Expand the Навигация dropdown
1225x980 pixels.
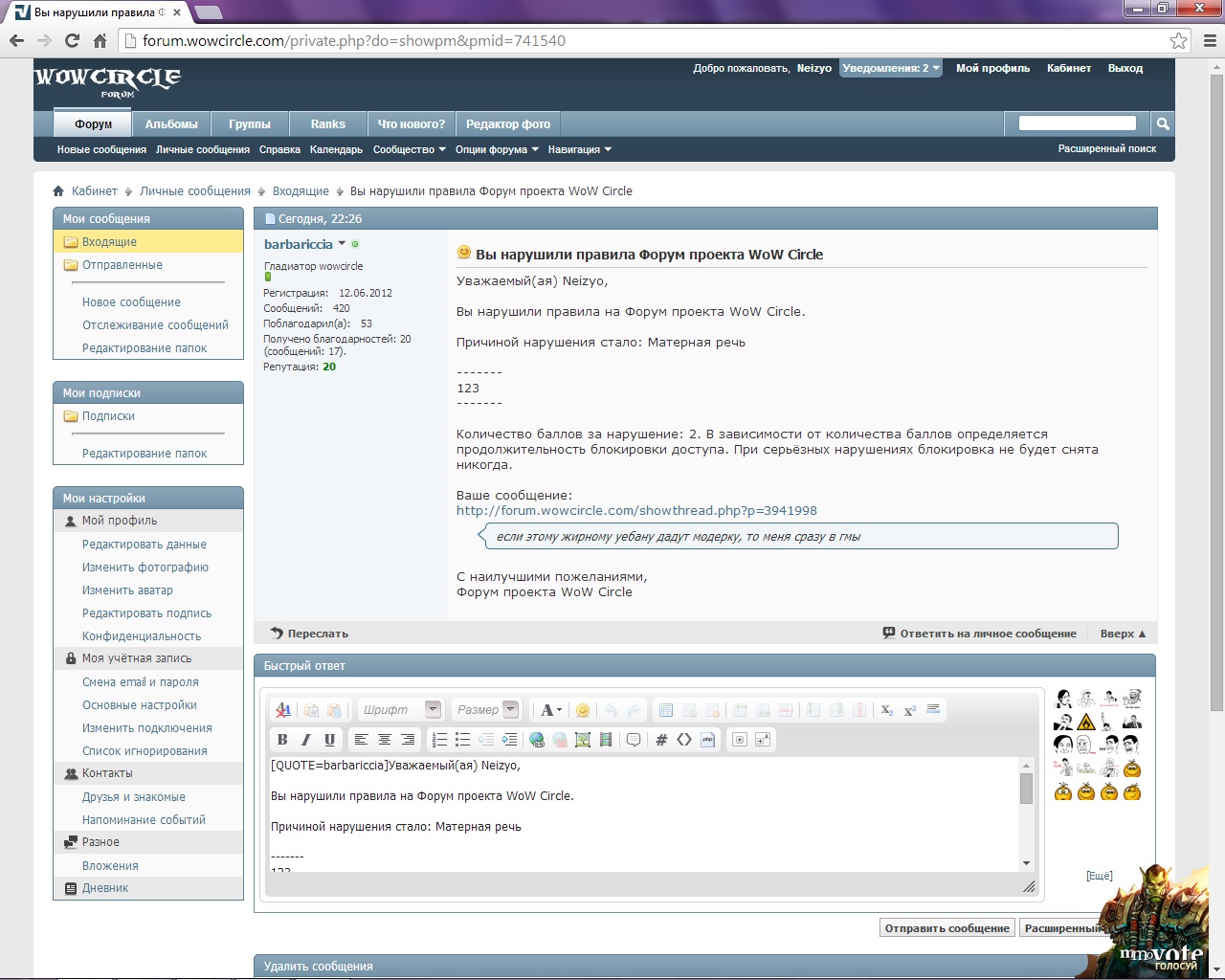pos(580,149)
